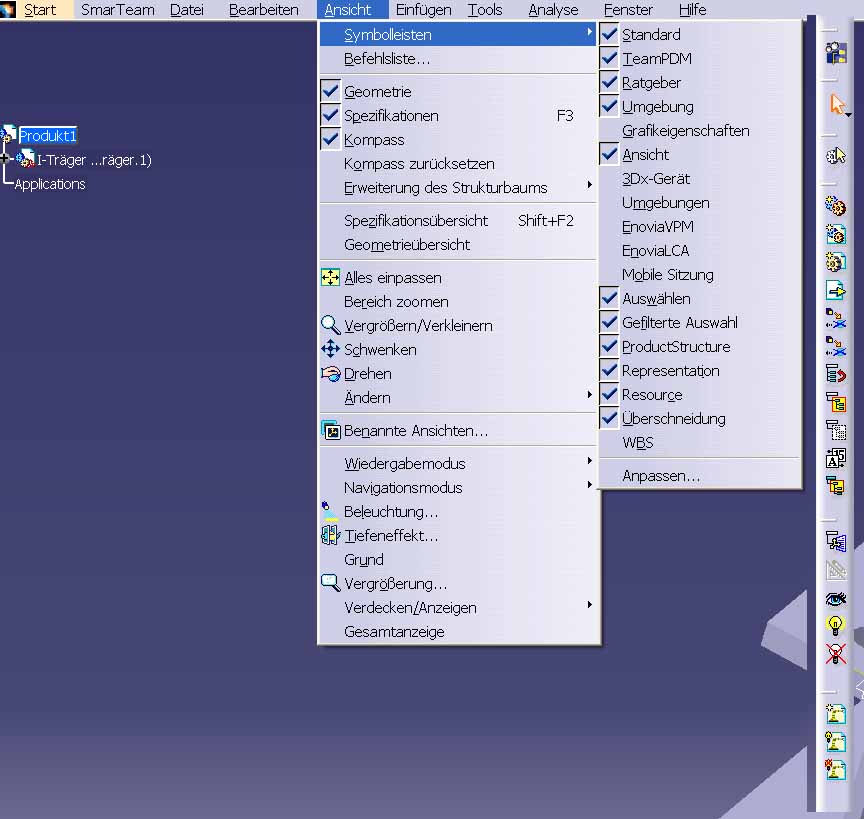Click the Vergrößerung magnifier window icon
864x819 pixels.
click(x=331, y=583)
